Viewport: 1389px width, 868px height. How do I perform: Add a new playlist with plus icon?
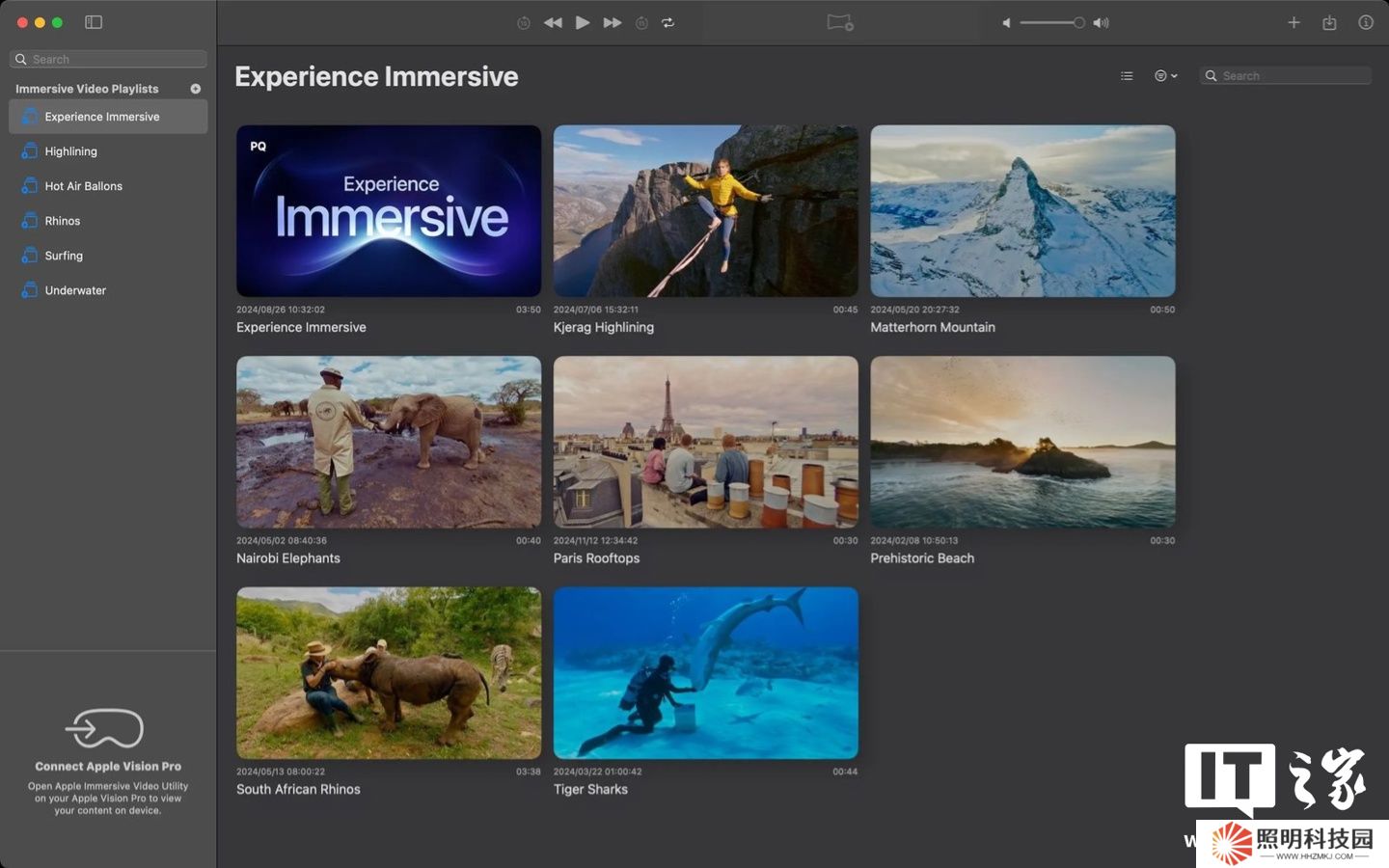pos(196,89)
